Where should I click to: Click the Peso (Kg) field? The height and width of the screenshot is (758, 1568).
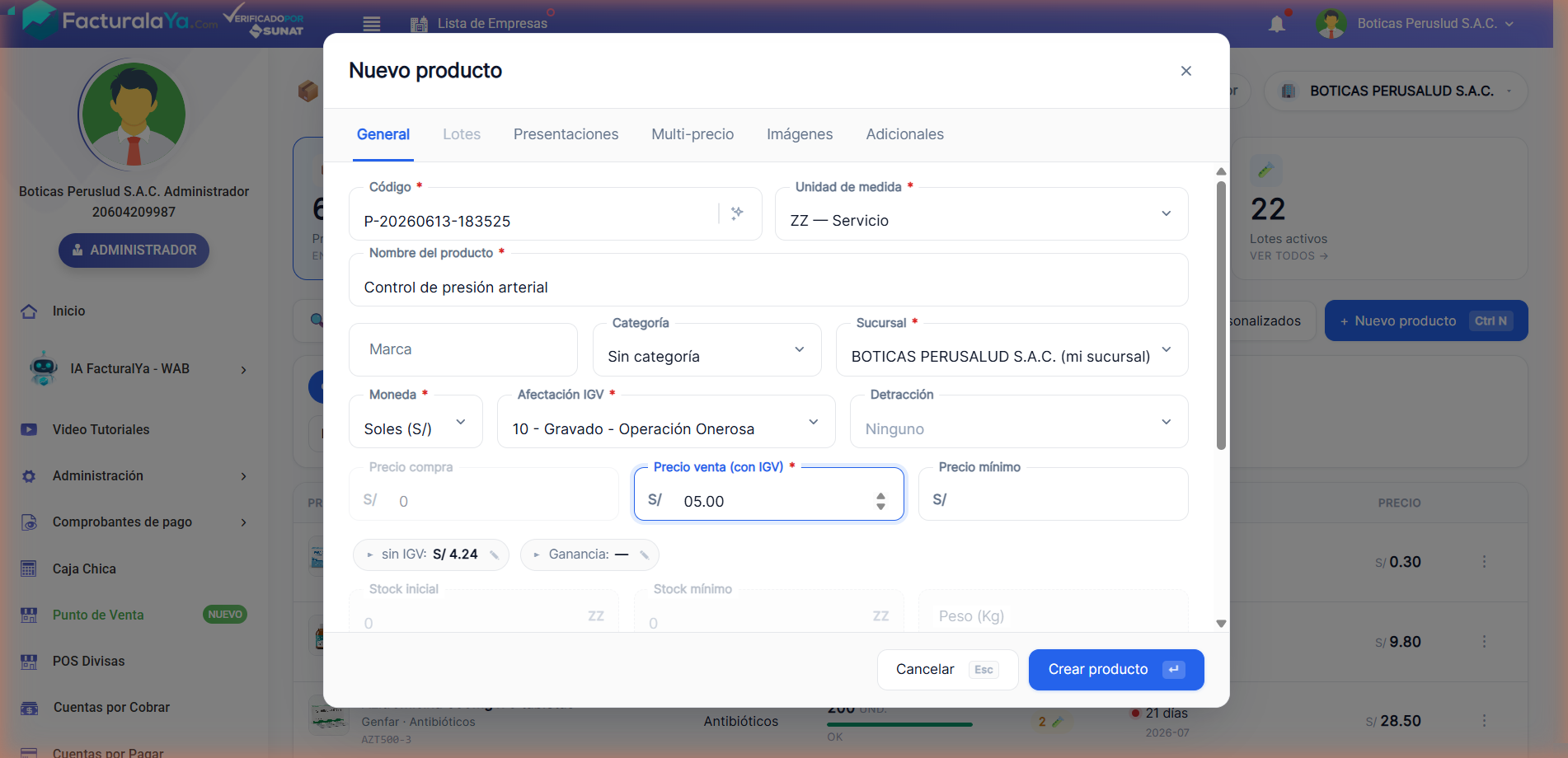tap(1054, 611)
